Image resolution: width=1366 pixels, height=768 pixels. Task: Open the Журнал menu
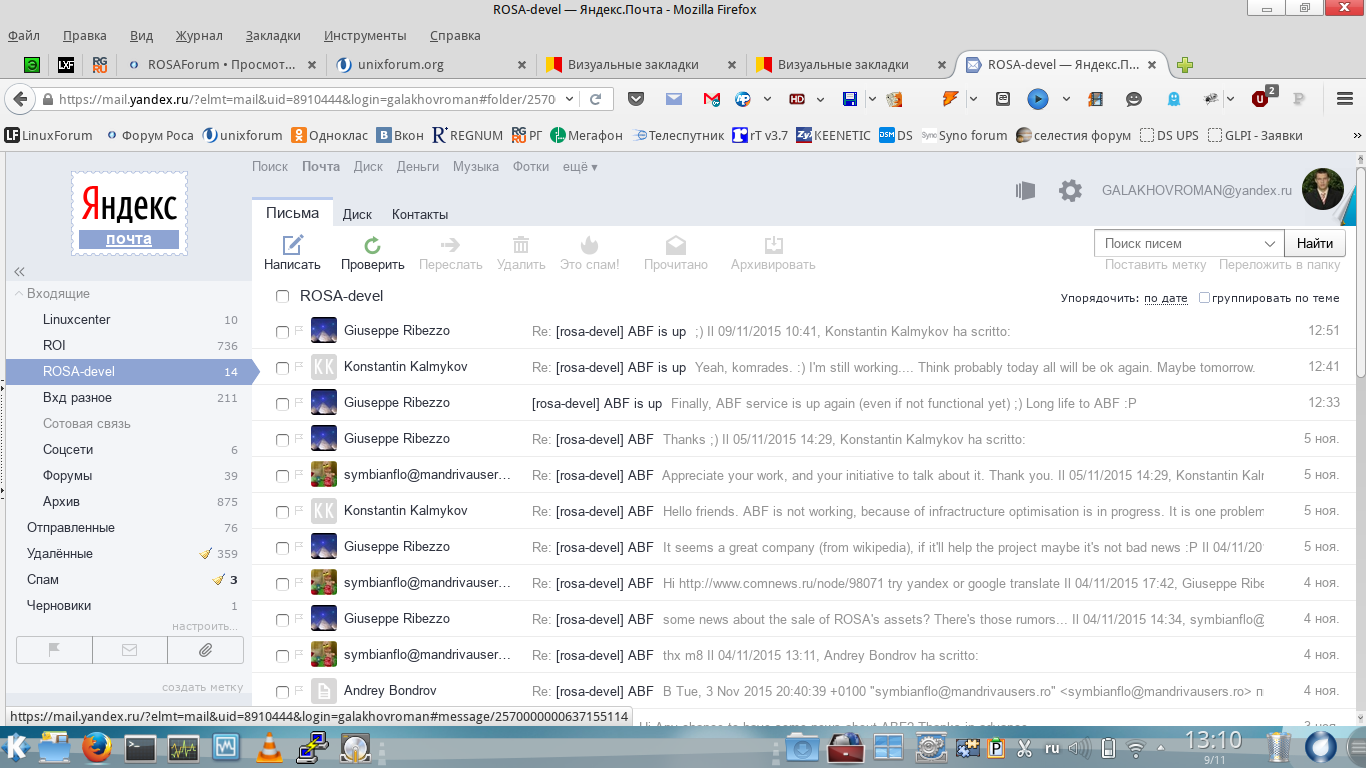point(199,35)
